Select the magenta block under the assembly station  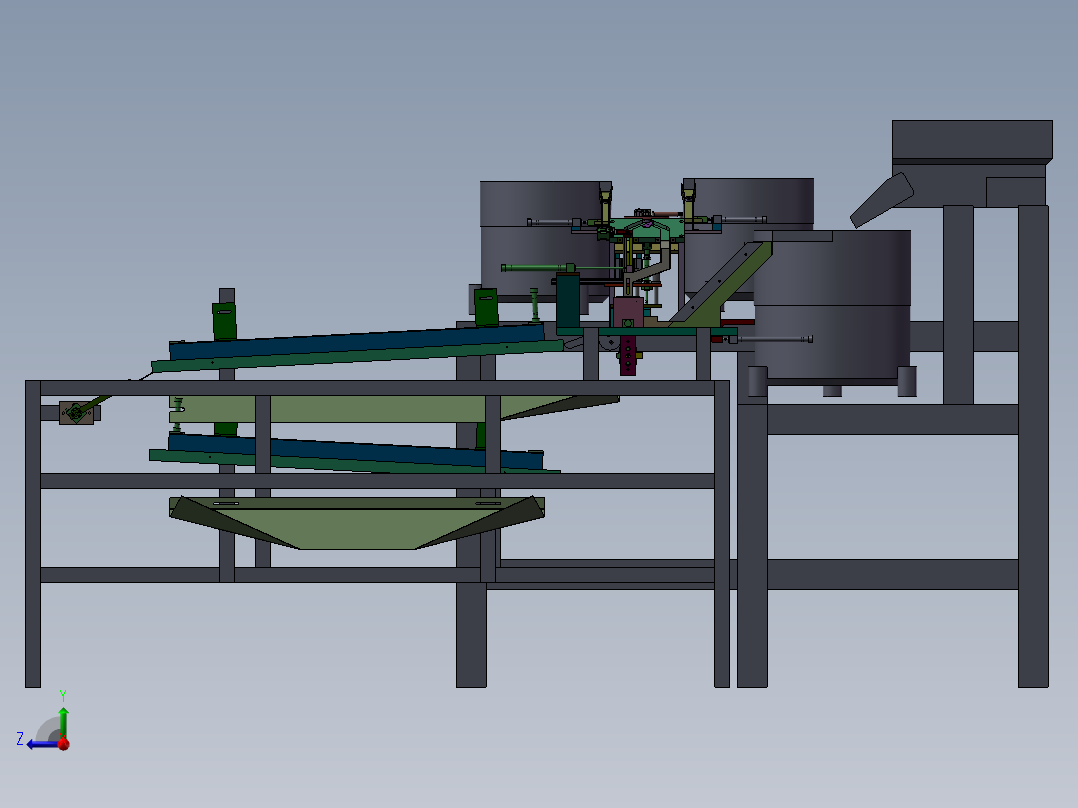(628, 355)
